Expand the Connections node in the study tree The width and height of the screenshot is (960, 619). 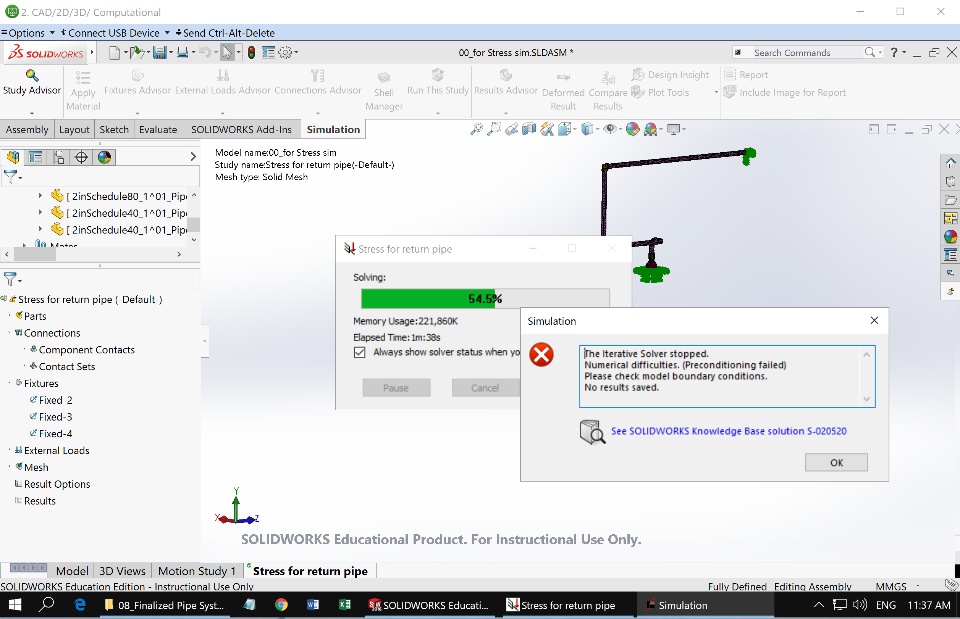(10, 332)
